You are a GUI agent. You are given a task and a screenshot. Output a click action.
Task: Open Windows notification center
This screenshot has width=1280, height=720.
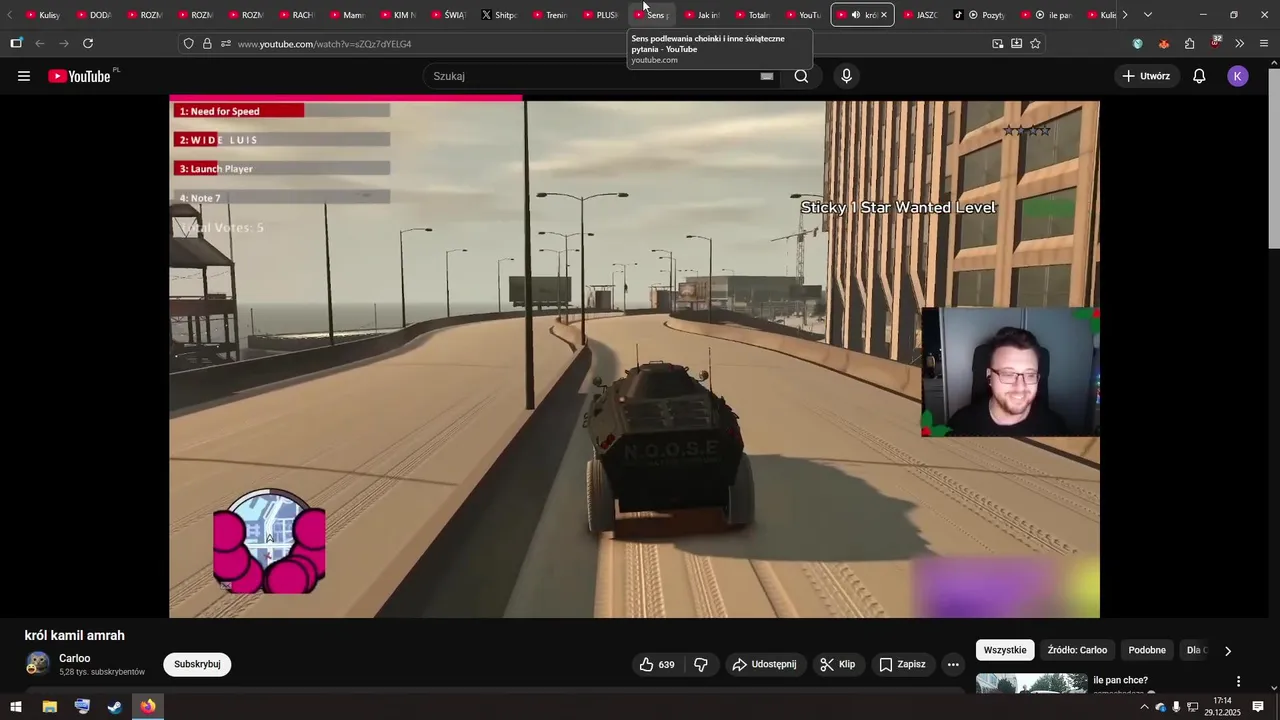(1258, 707)
